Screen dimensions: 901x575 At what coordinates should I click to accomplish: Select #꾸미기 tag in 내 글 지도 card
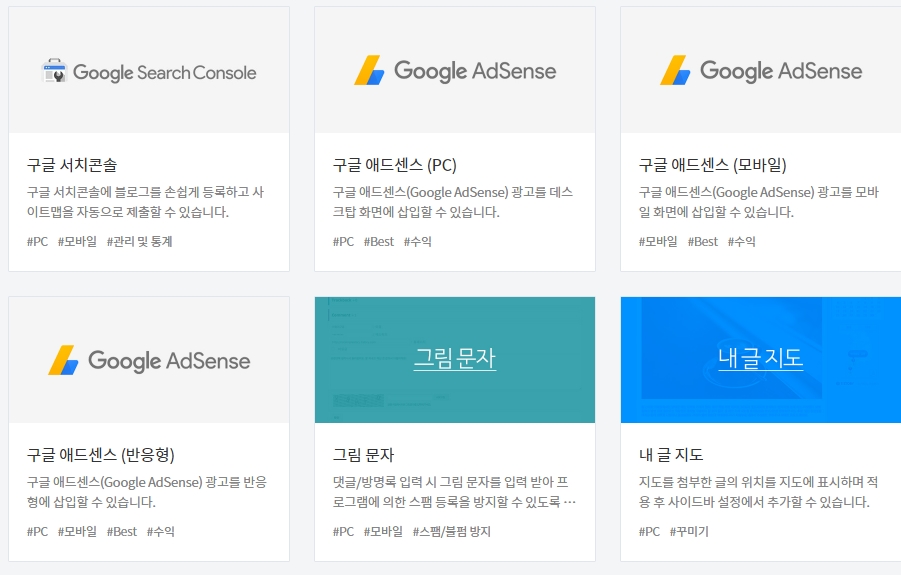689,531
